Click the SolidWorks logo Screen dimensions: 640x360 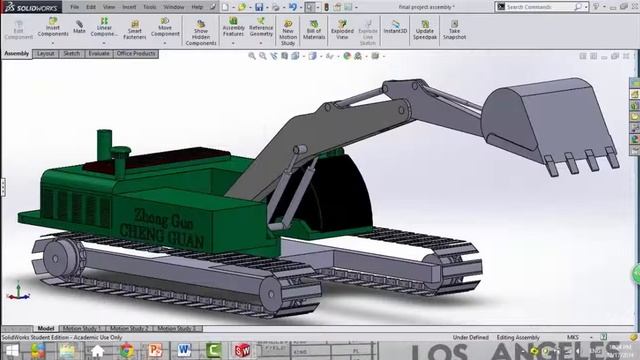pos(31,7)
